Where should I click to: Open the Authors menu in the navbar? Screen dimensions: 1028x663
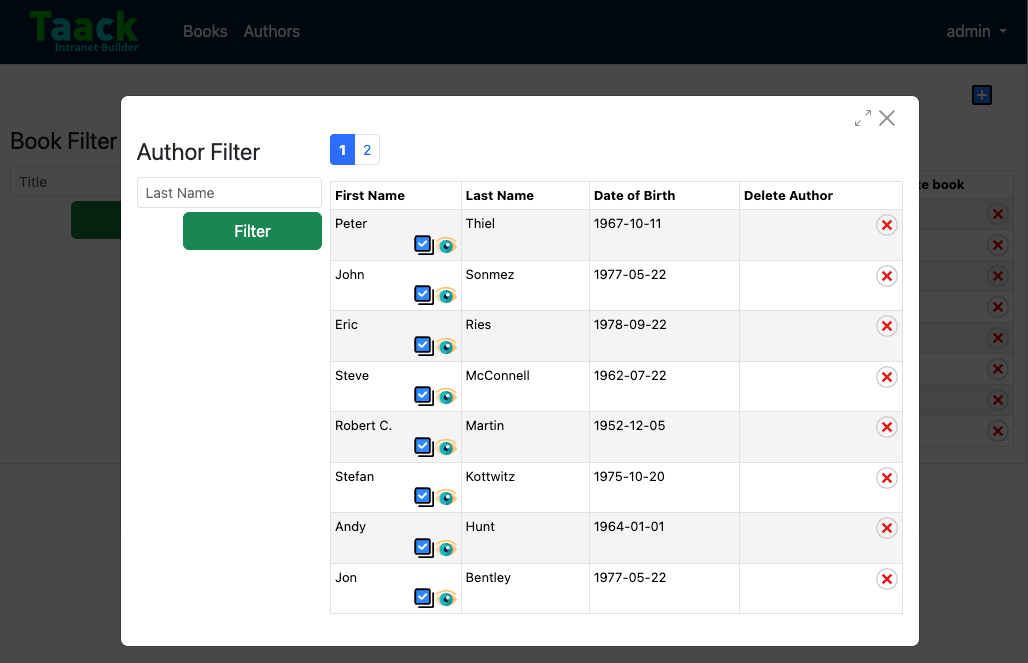(x=271, y=31)
